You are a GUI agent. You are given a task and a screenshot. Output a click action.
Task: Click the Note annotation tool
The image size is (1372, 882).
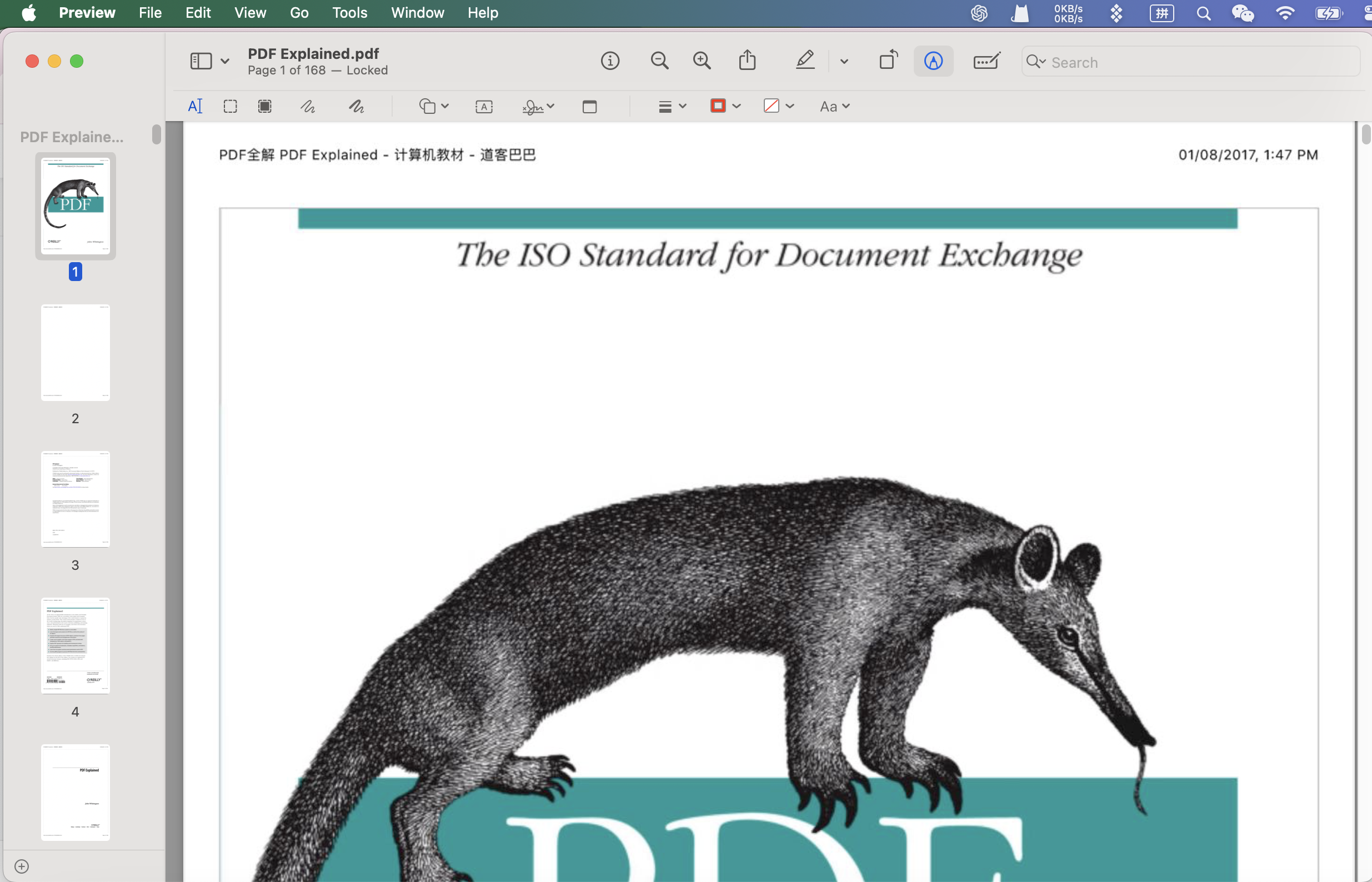click(589, 106)
